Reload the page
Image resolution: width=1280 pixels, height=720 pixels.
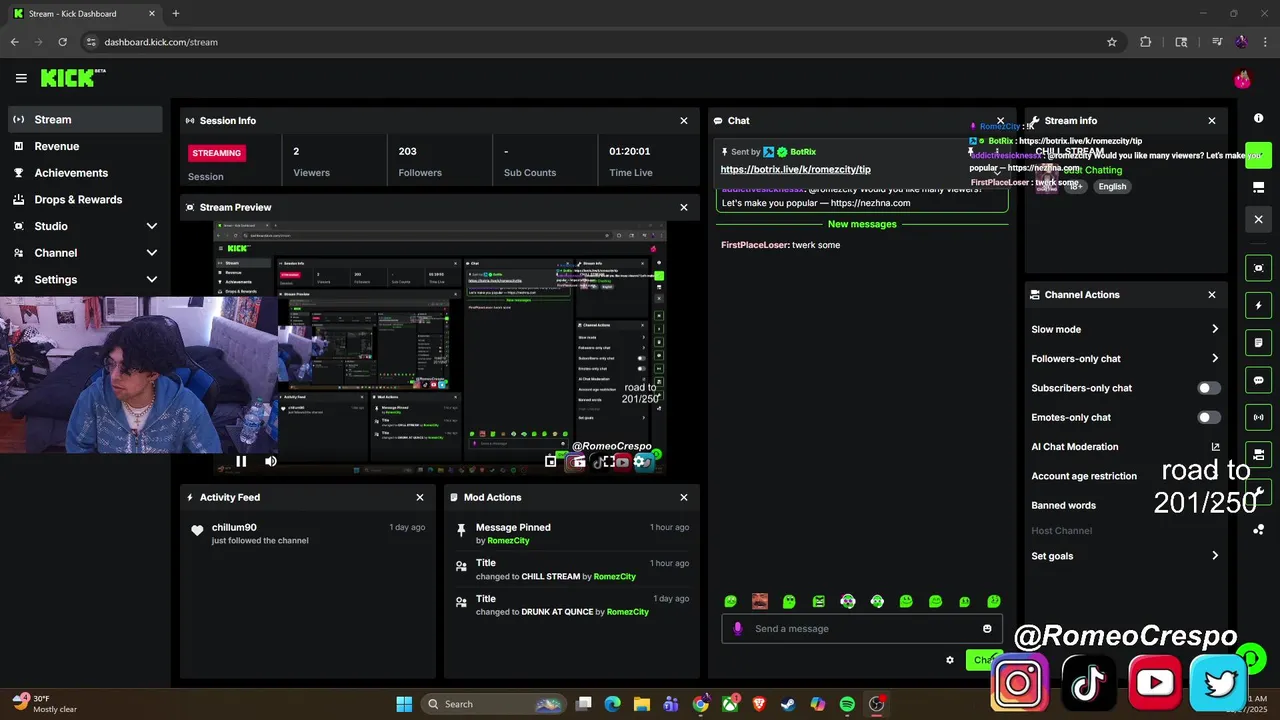point(62,42)
